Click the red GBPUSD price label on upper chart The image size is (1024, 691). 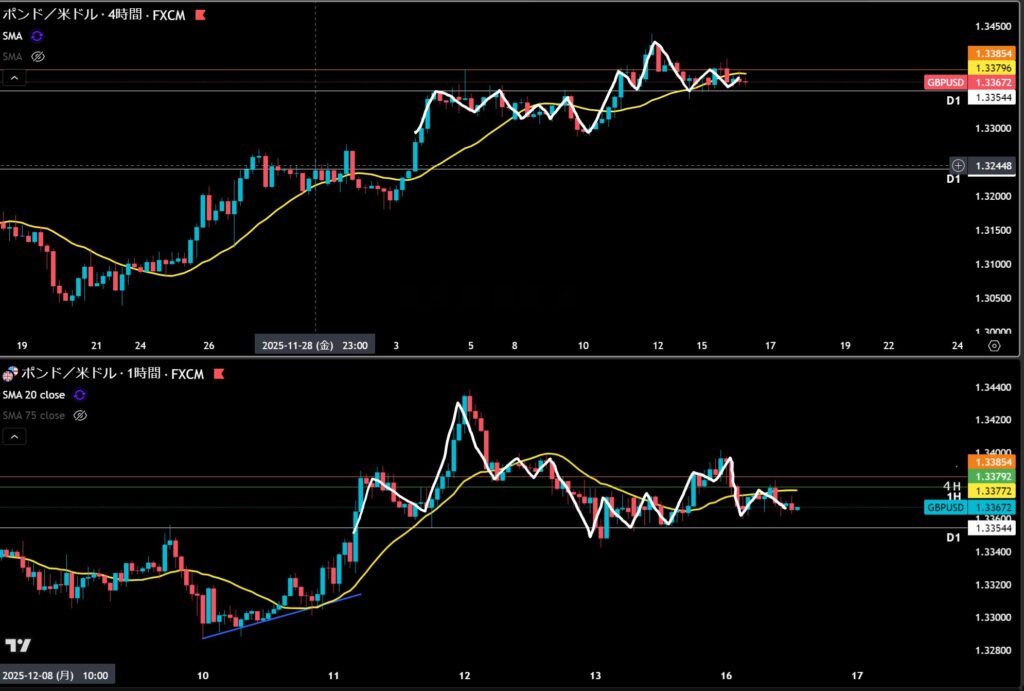(x=943, y=83)
